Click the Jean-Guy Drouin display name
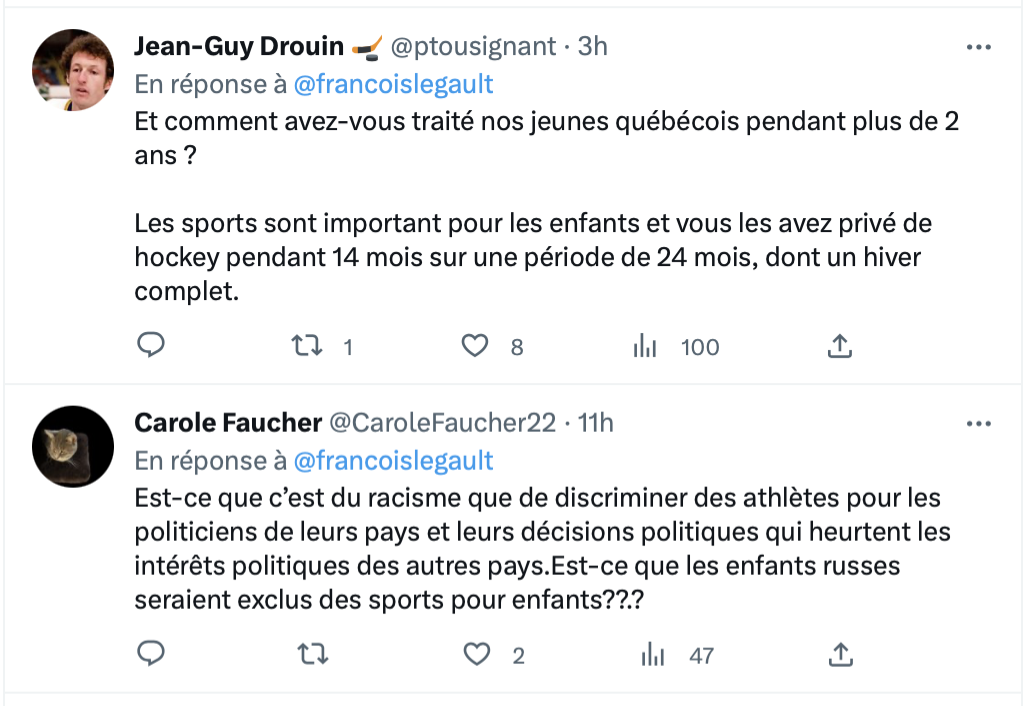1026x706 pixels. (239, 46)
